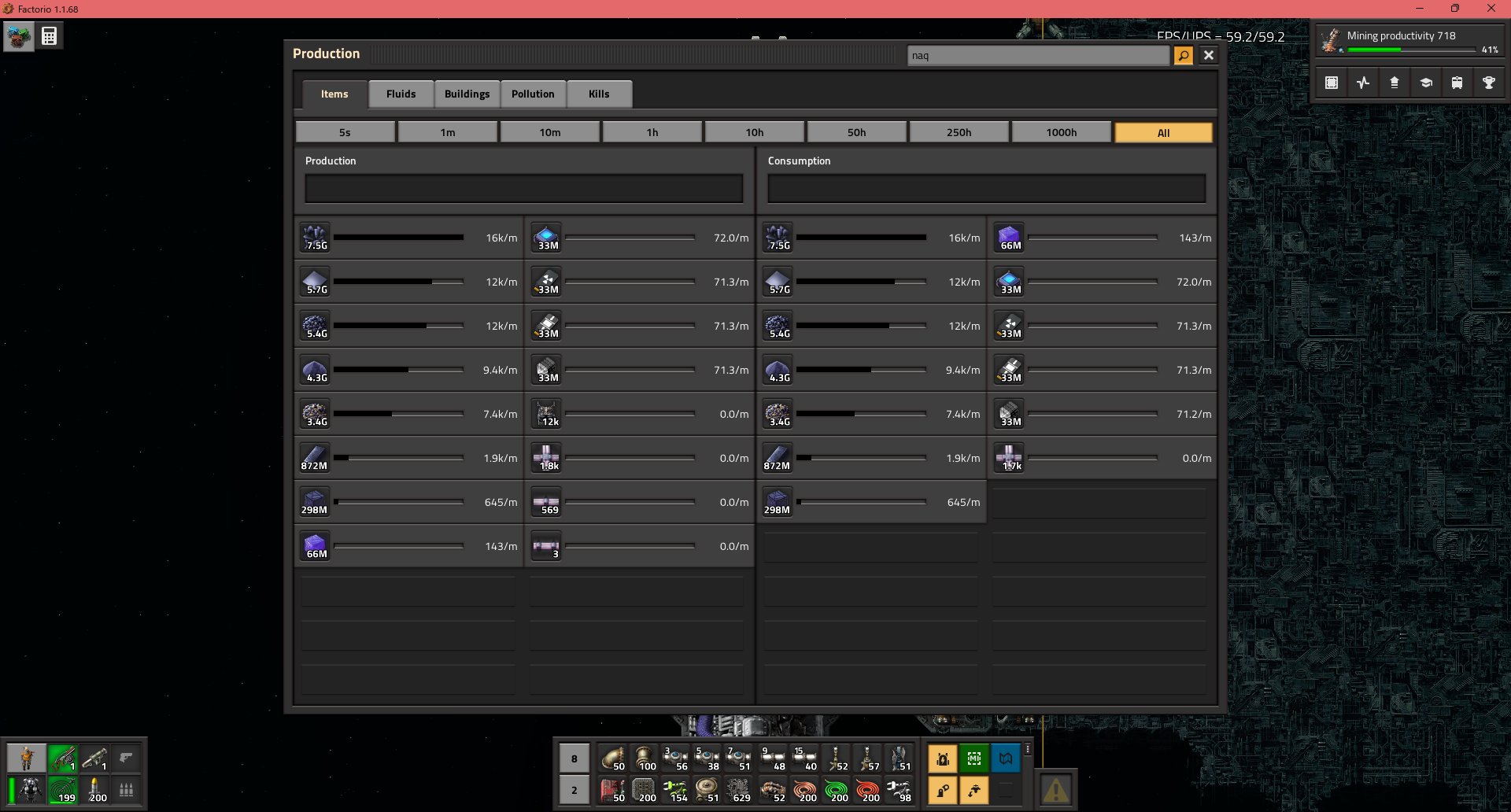Image resolution: width=1511 pixels, height=812 pixels.
Task: Select the 50h time range
Action: point(857,132)
